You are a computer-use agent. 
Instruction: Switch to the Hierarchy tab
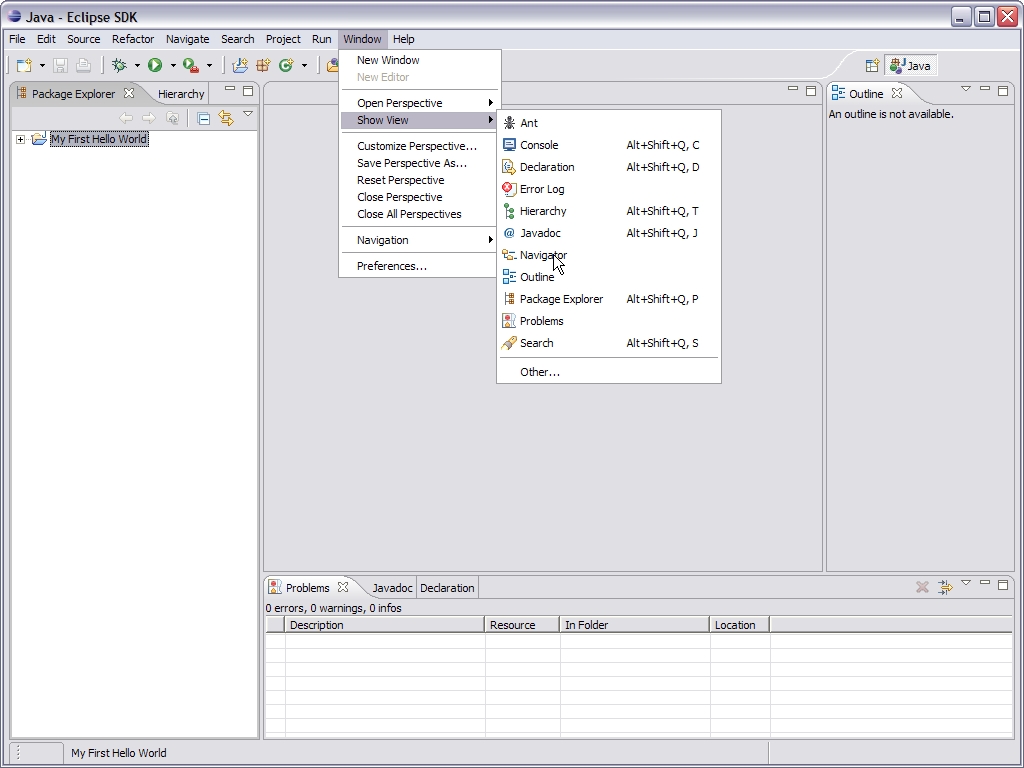click(181, 94)
